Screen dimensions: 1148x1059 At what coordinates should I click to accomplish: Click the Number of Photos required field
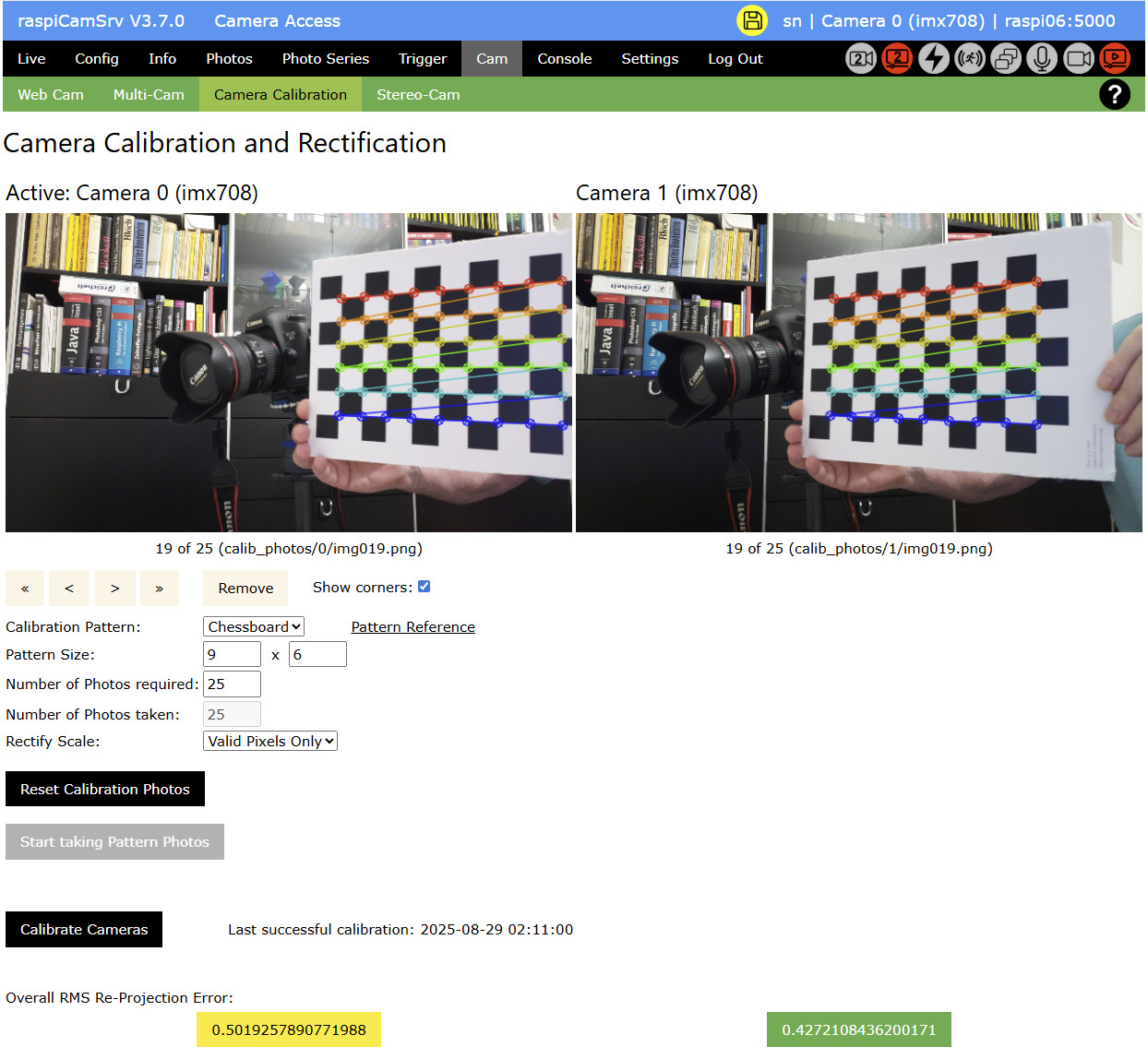(x=232, y=684)
